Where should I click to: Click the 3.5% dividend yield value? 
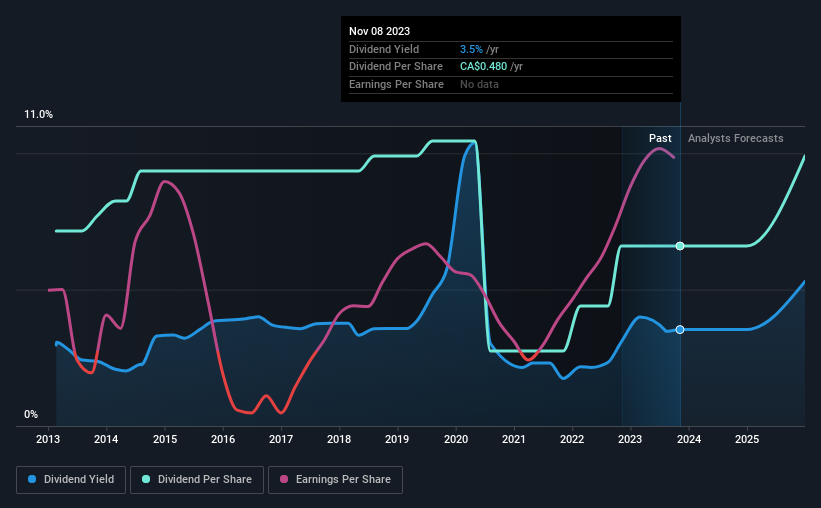[471, 49]
